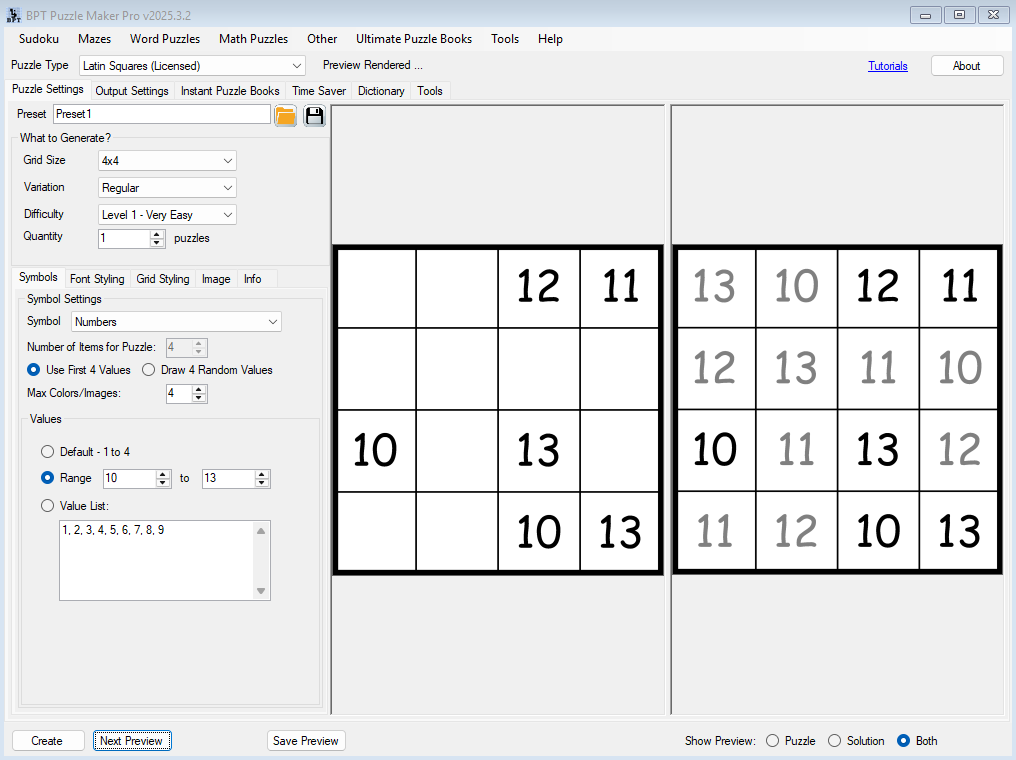1016x760 pixels.
Task: Expand the Grid Size dropdown
Action: tap(167, 161)
